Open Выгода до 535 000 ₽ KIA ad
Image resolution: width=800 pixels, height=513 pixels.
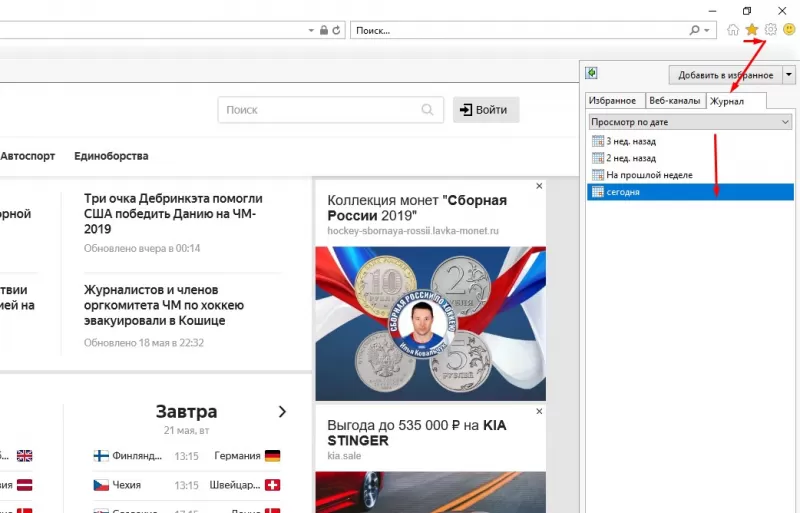coord(416,433)
